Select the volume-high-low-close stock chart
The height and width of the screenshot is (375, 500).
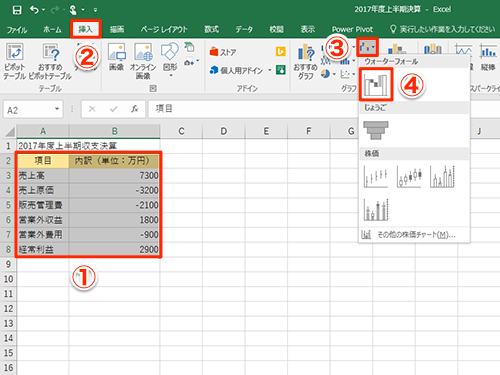443,177
